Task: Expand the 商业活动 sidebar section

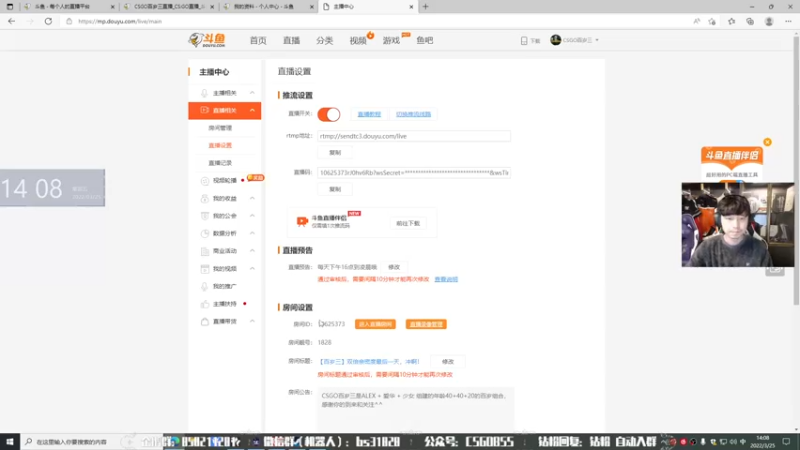Action: (x=252, y=251)
